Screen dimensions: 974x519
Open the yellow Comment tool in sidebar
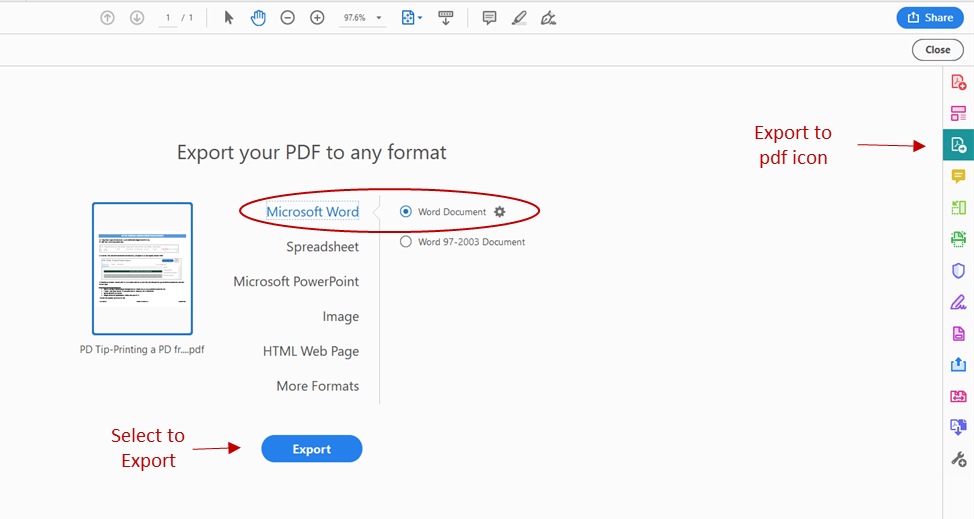tap(958, 177)
